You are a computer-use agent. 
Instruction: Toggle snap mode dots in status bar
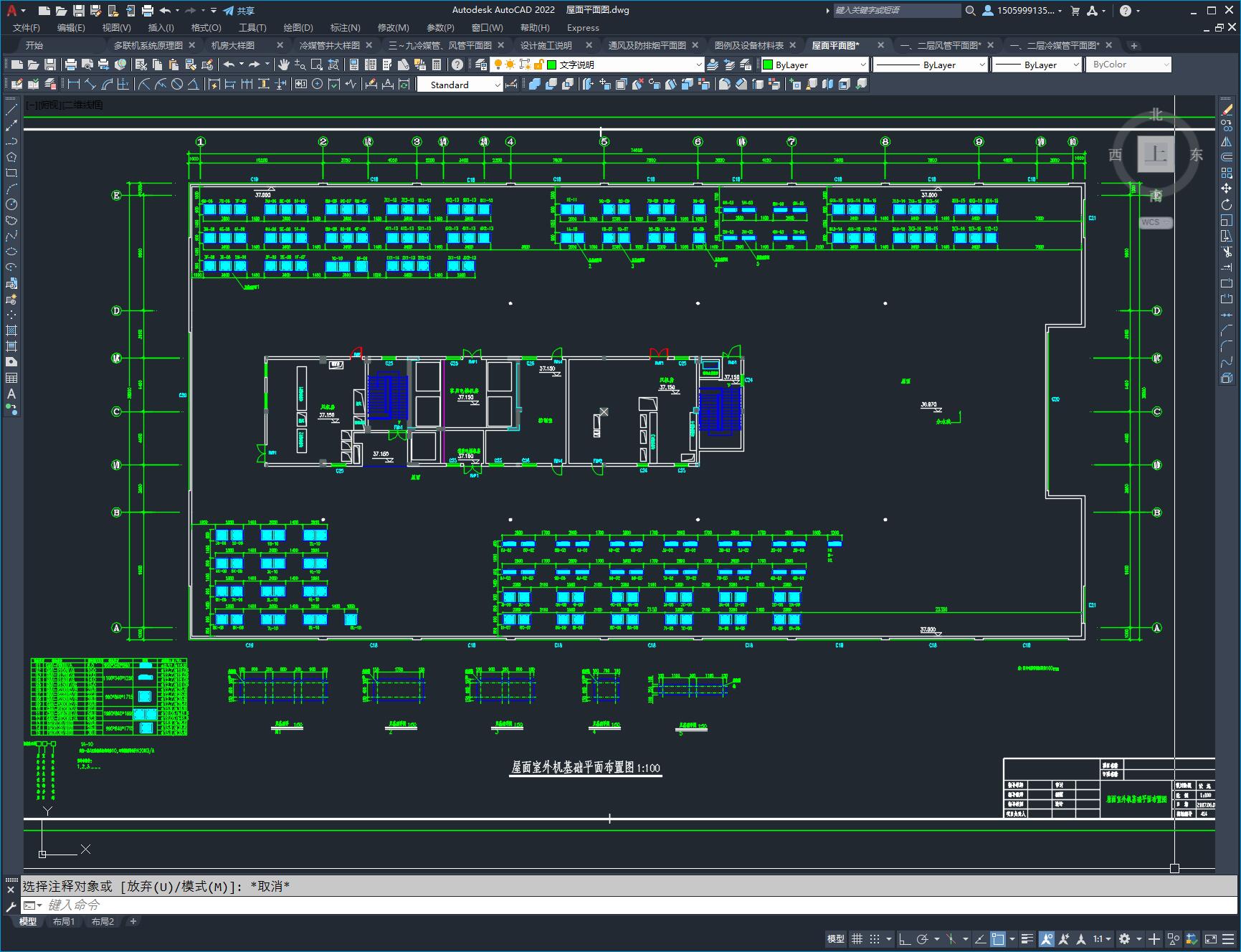pyautogui.click(x=874, y=938)
